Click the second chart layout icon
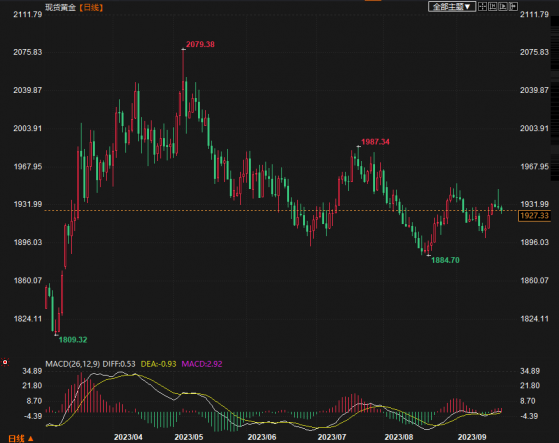The width and height of the screenshot is (559, 443). pos(493,6)
